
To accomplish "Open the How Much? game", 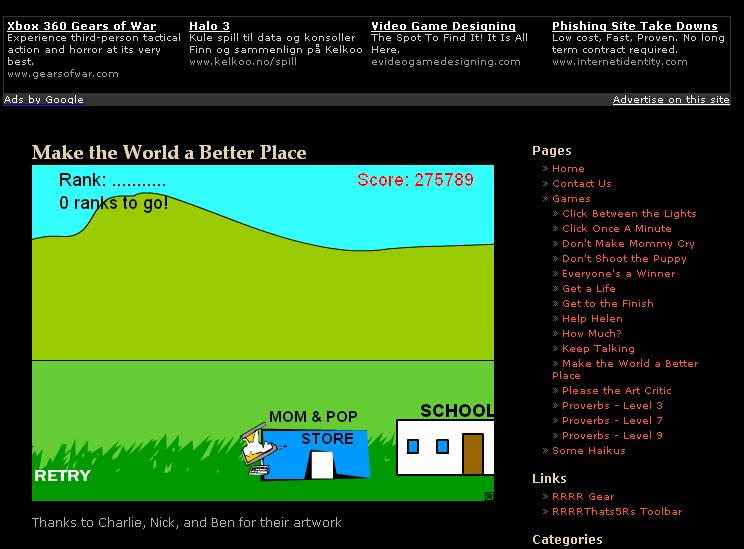I will click(x=592, y=334).
